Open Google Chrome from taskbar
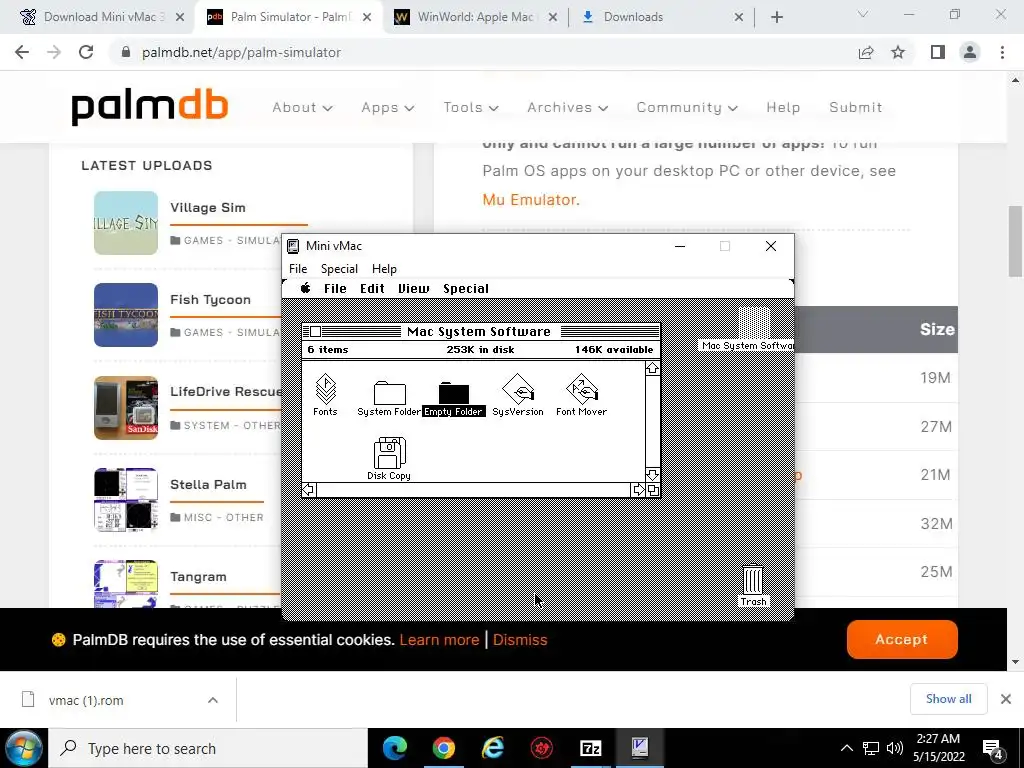 pyautogui.click(x=443, y=748)
